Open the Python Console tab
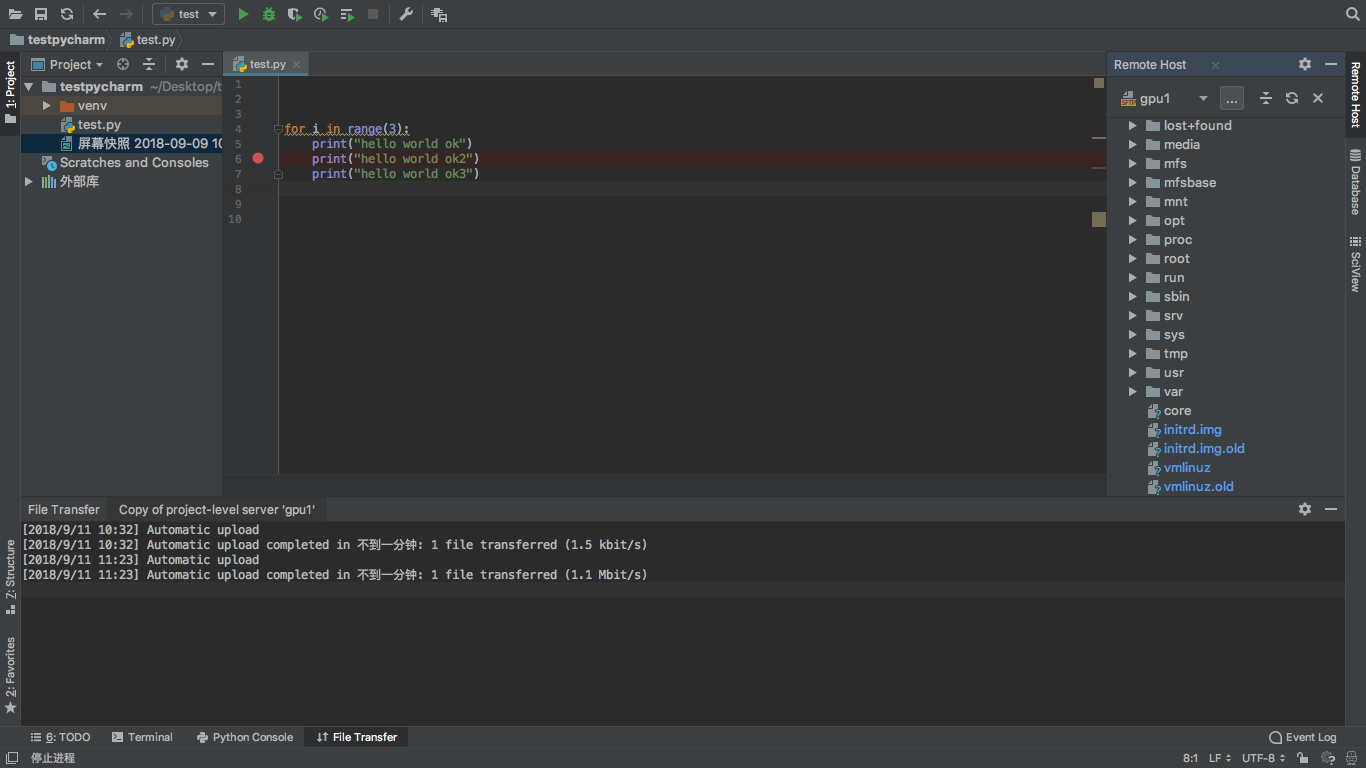Viewport: 1366px width, 768px height. click(245, 737)
